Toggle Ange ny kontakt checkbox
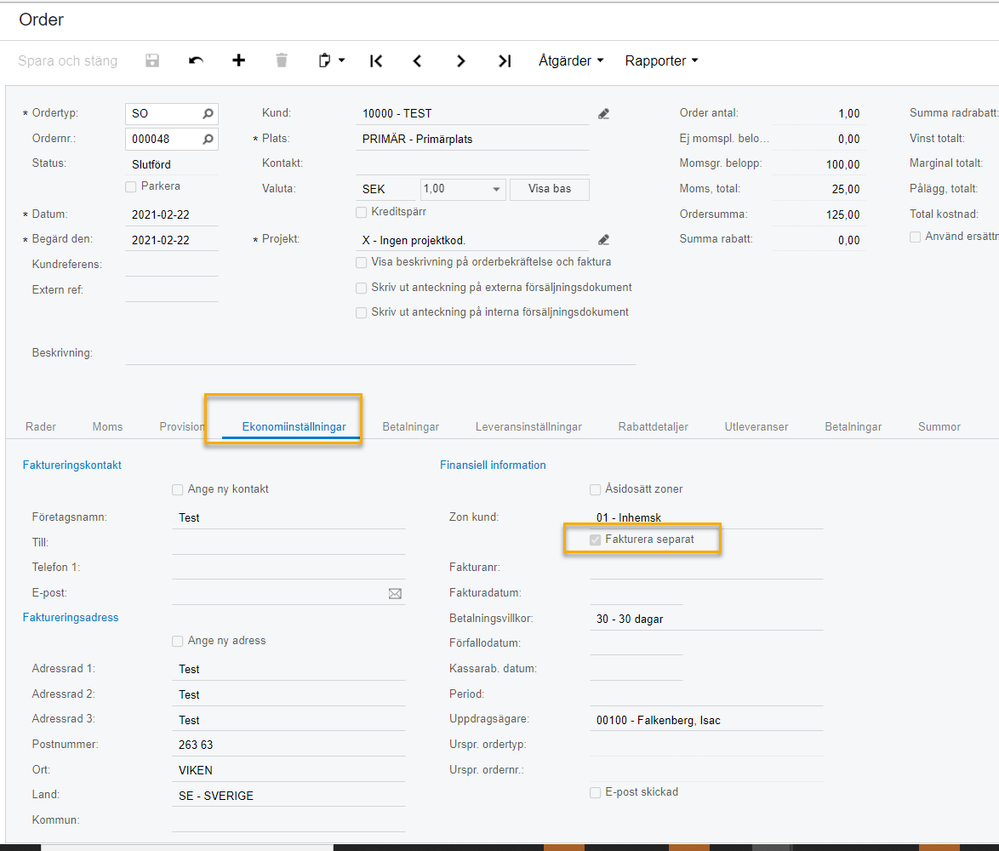 pos(177,490)
